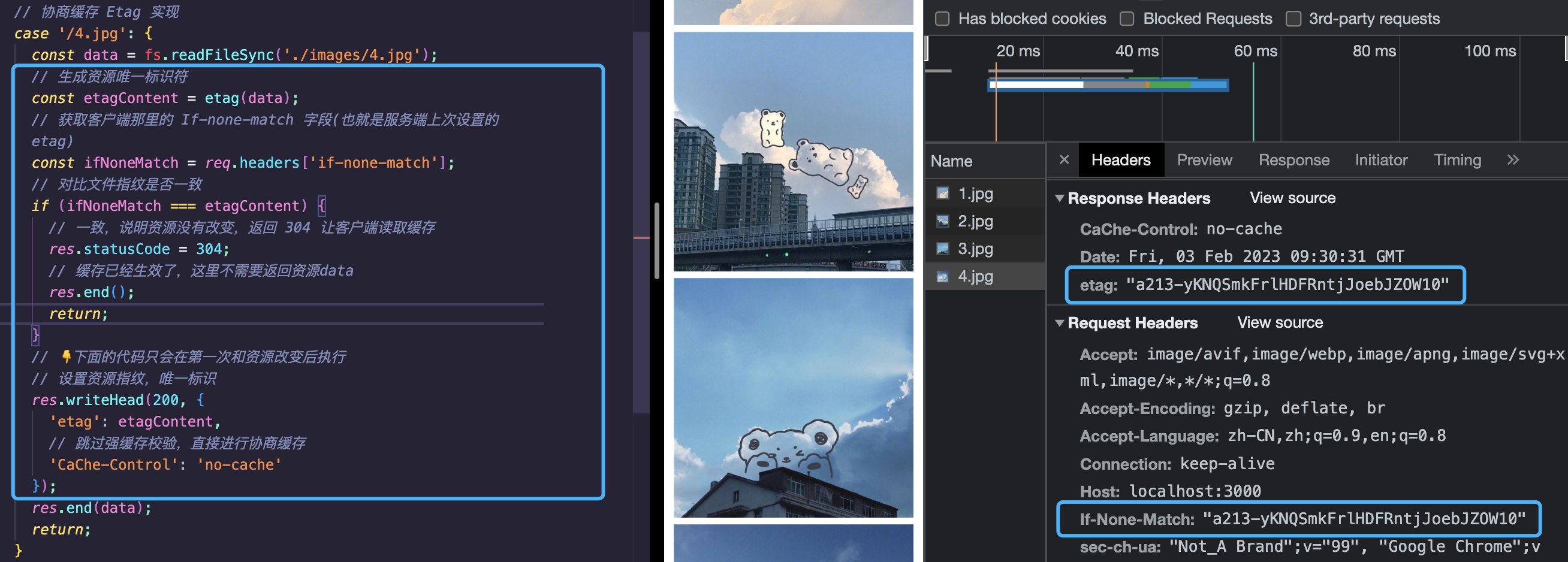Click the 4.jpg image file icon

(x=942, y=276)
